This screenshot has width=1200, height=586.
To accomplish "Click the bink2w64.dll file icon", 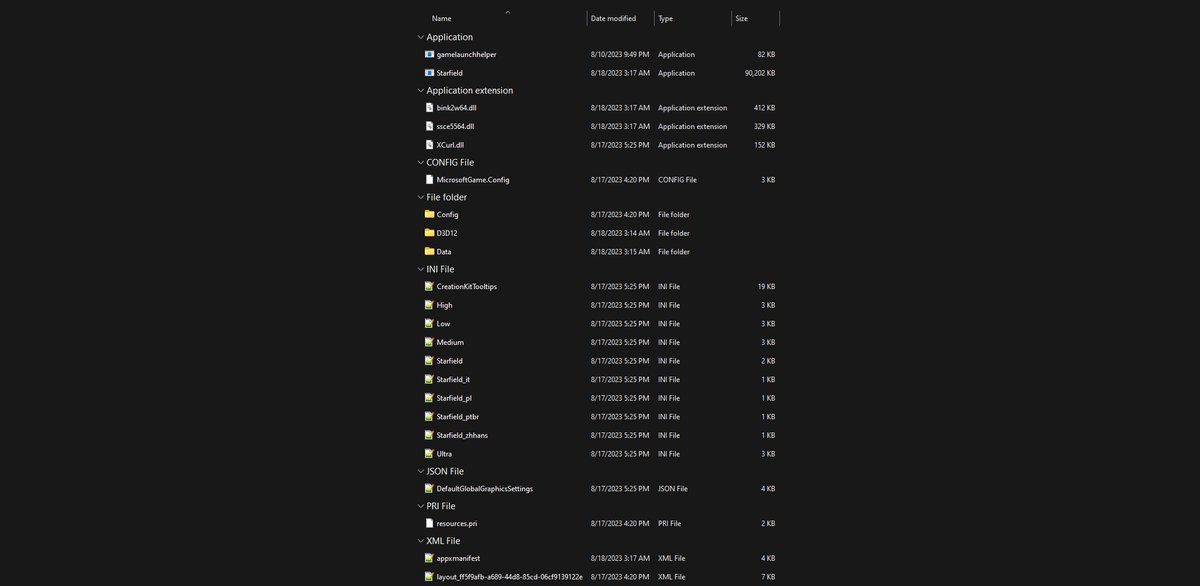I will tap(429, 108).
